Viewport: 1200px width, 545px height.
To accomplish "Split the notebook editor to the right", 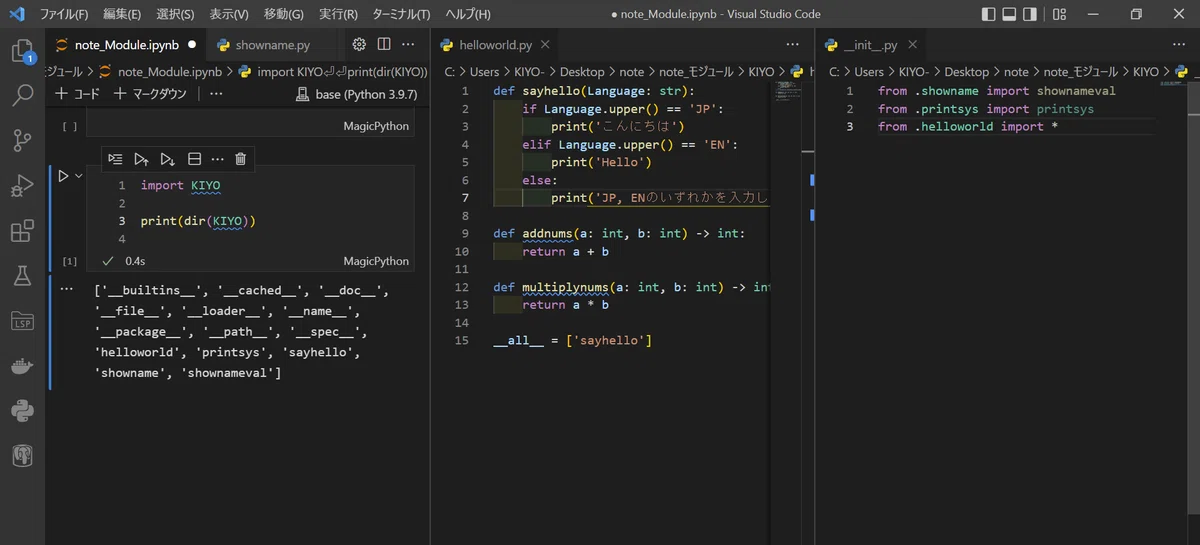I will tap(384, 45).
